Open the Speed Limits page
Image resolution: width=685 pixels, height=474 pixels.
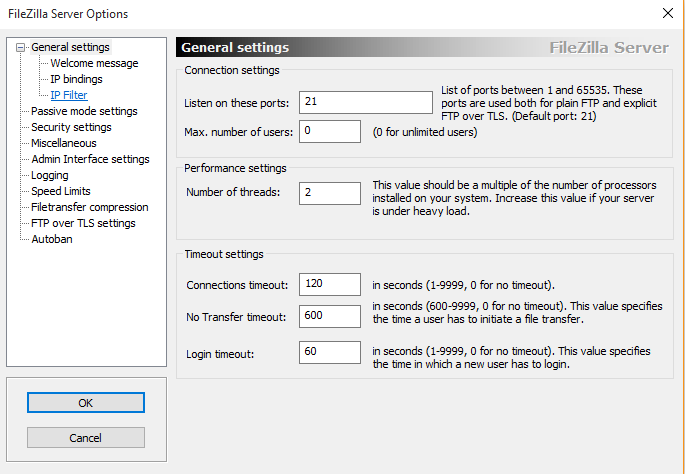coord(61,191)
